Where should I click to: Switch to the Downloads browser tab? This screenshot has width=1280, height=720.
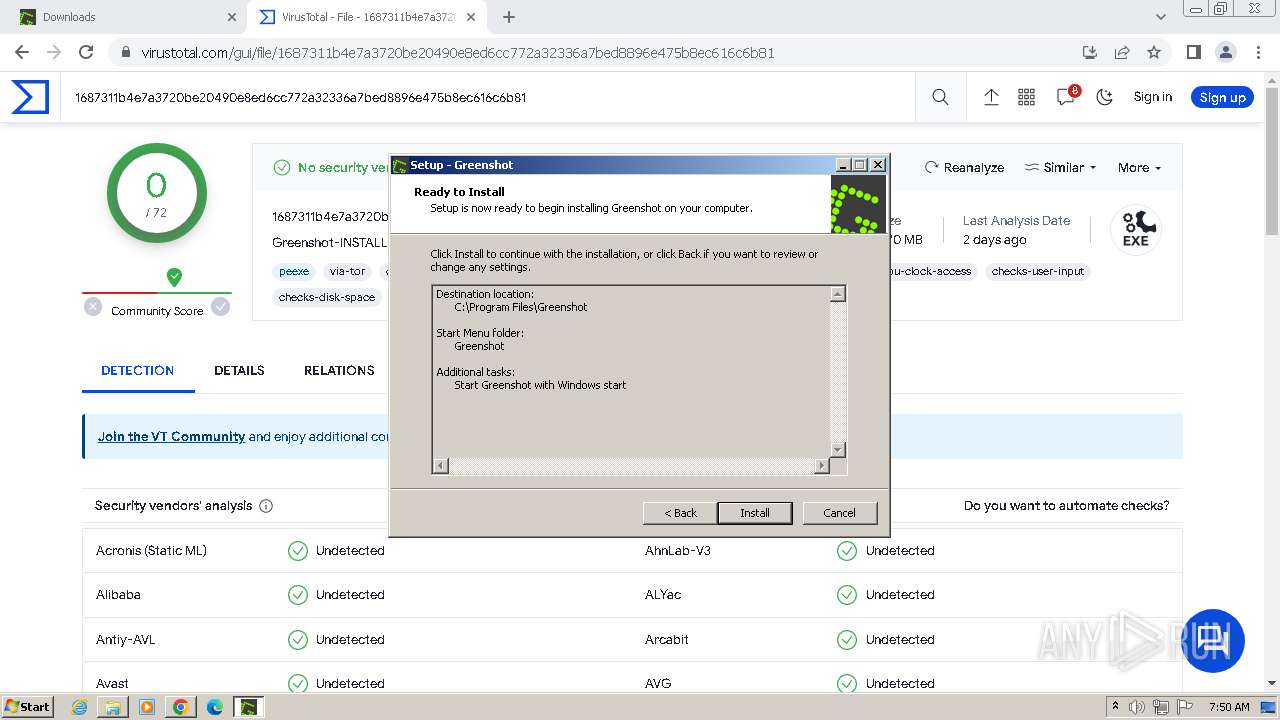click(x=127, y=17)
